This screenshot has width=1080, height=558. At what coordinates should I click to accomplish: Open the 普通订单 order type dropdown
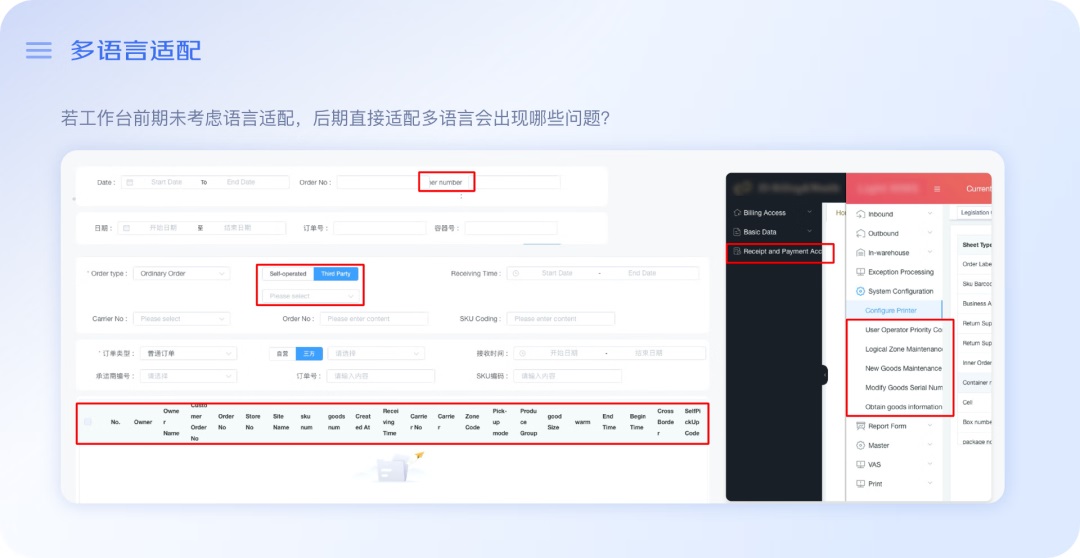pos(188,353)
